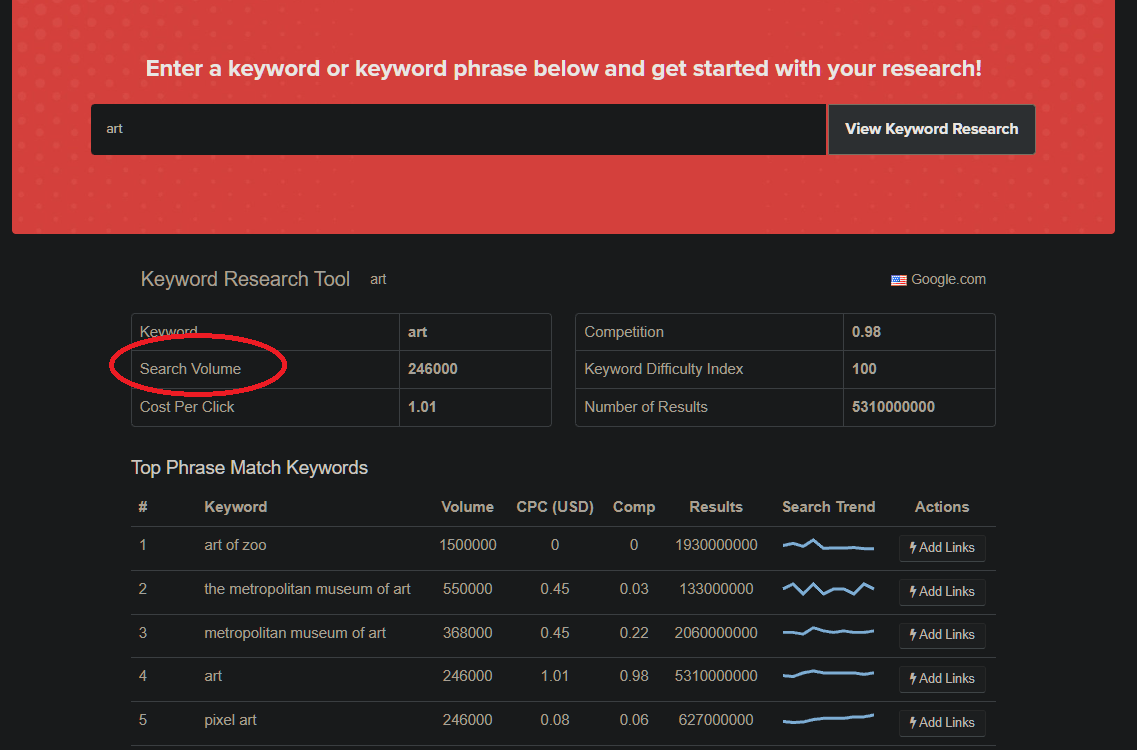Viewport: 1137px width, 750px height.
Task: Click View Keyword Research button
Action: [932, 129]
